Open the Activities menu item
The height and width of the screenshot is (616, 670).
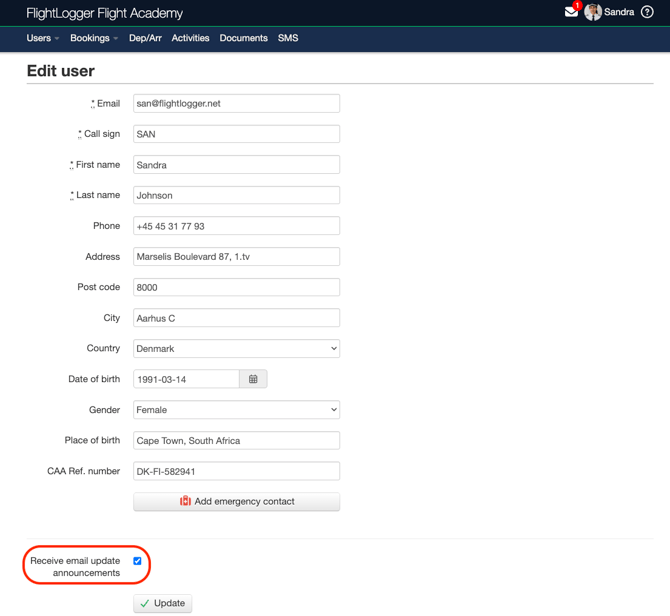(x=191, y=38)
